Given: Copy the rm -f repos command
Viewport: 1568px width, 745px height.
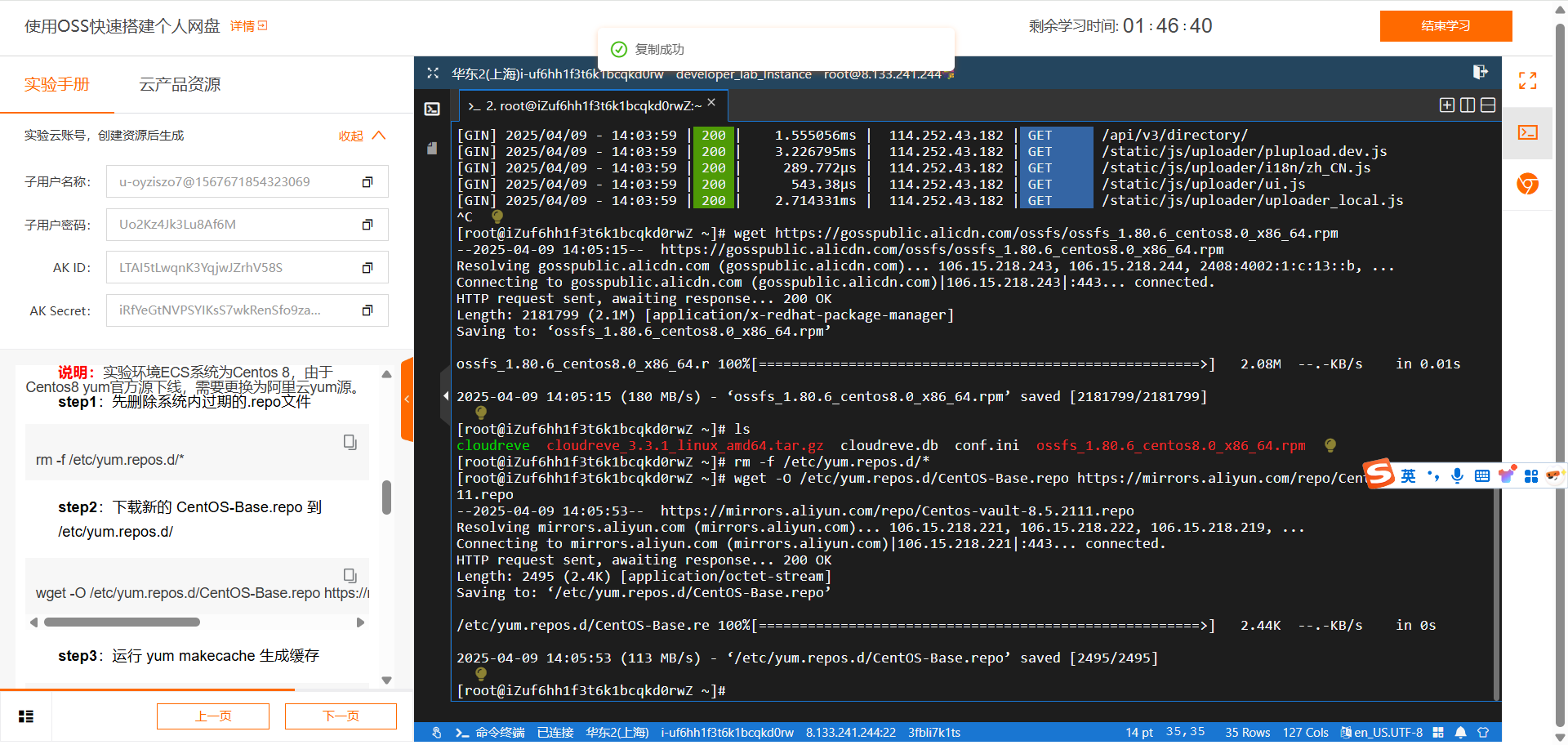Looking at the screenshot, I should click(x=350, y=442).
